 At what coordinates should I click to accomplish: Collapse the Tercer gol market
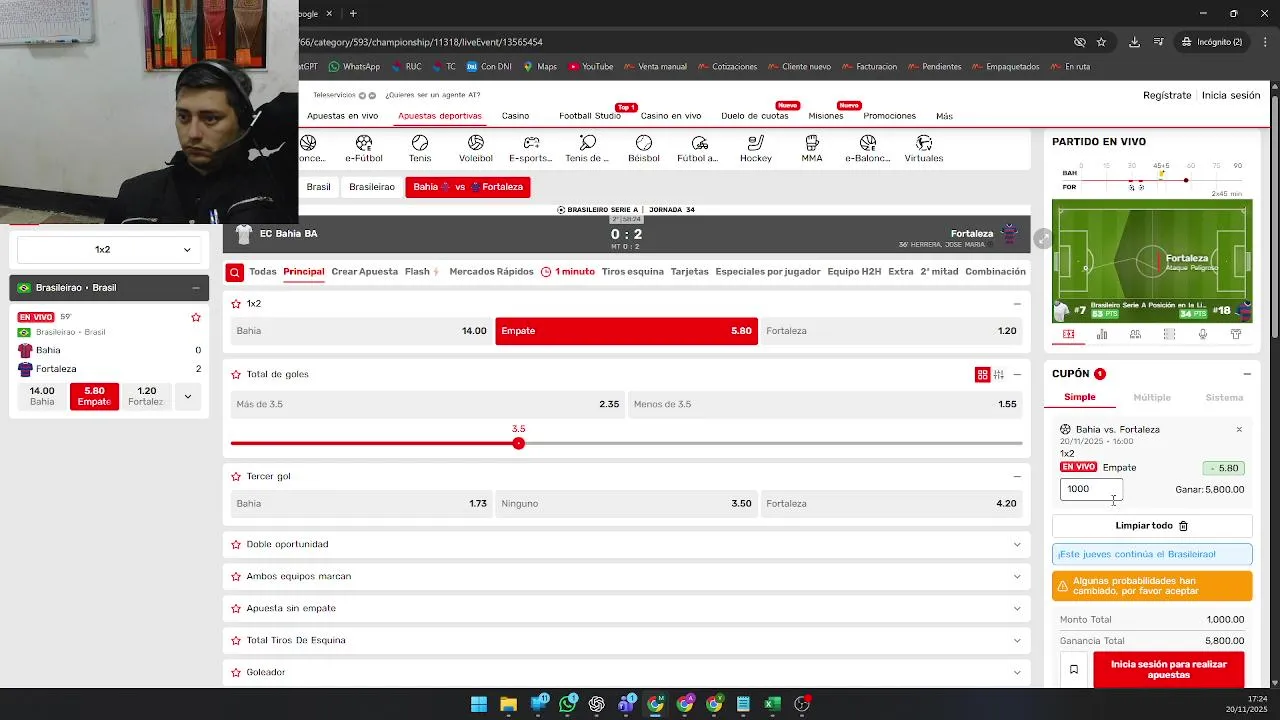tap(1017, 477)
